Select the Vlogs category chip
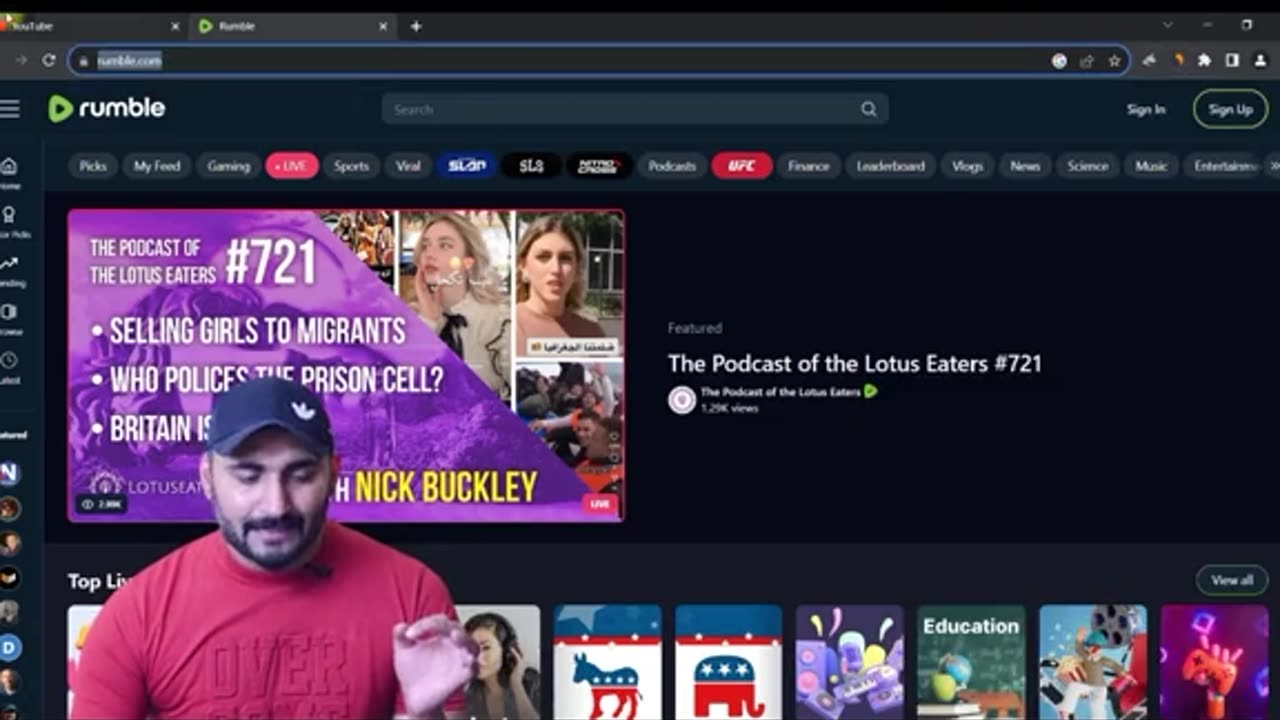Image resolution: width=1280 pixels, height=720 pixels. (x=967, y=166)
